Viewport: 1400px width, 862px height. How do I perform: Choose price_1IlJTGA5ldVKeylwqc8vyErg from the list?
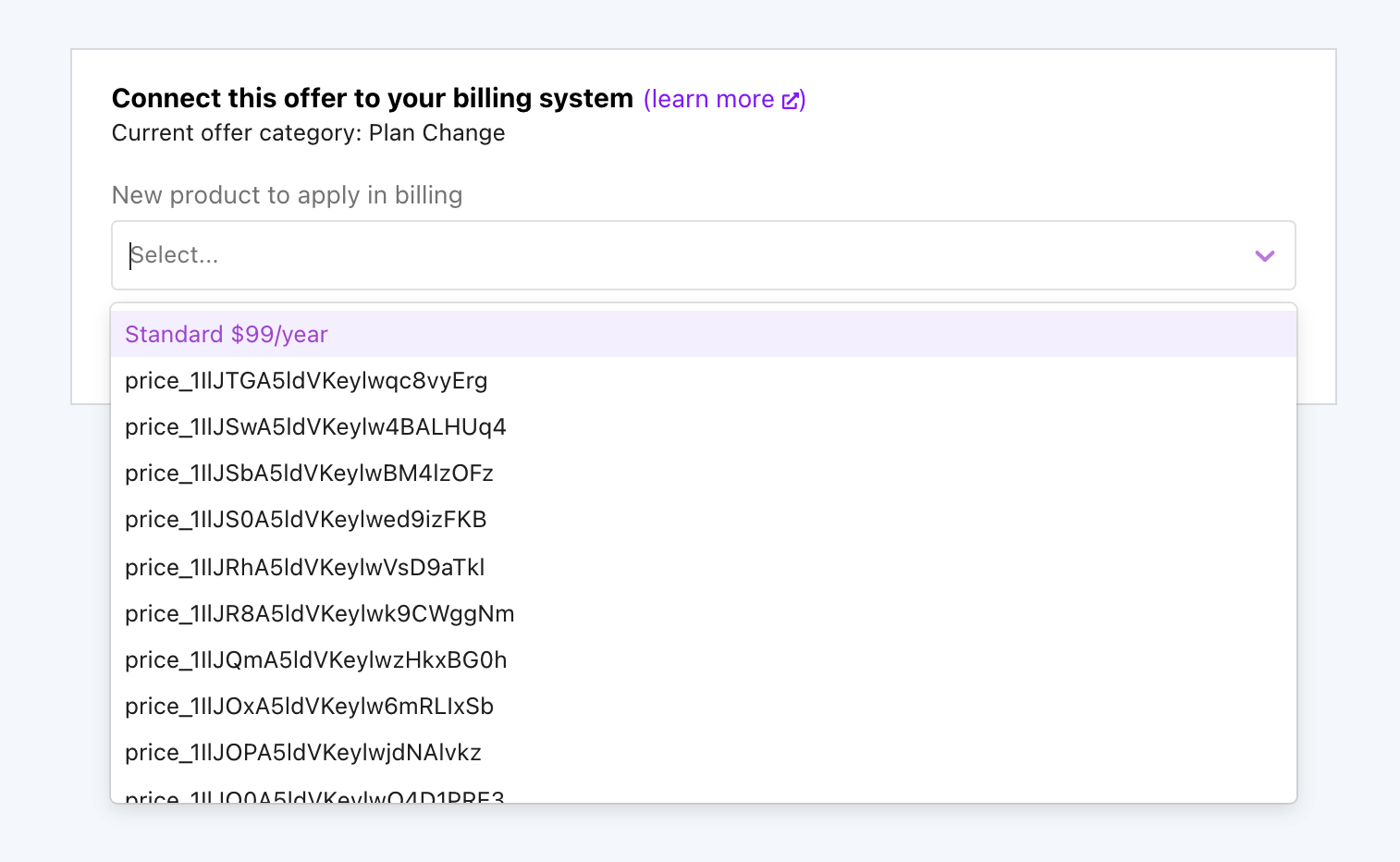coord(306,380)
